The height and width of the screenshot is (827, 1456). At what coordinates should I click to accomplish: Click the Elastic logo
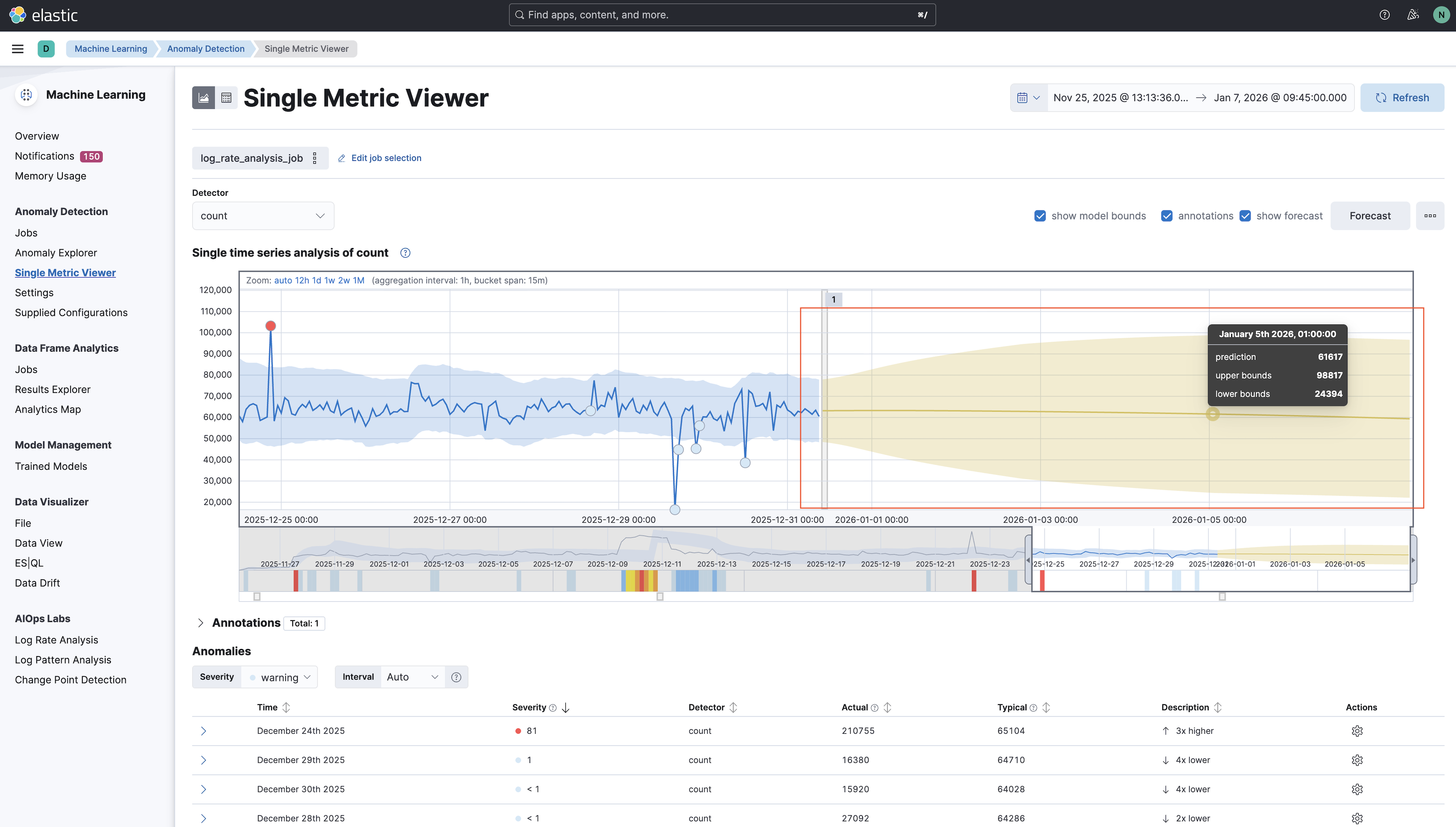pos(43,15)
